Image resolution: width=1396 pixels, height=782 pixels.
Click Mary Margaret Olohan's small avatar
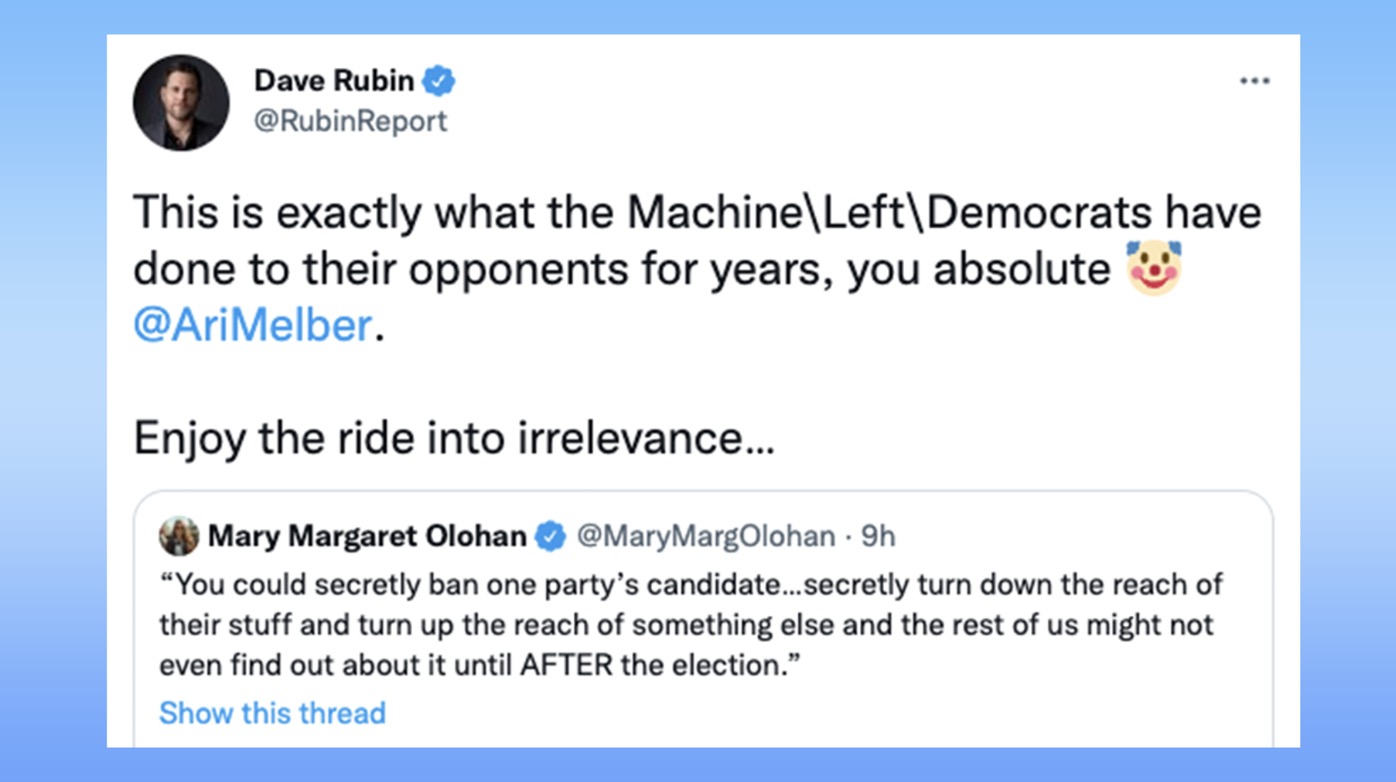click(179, 536)
